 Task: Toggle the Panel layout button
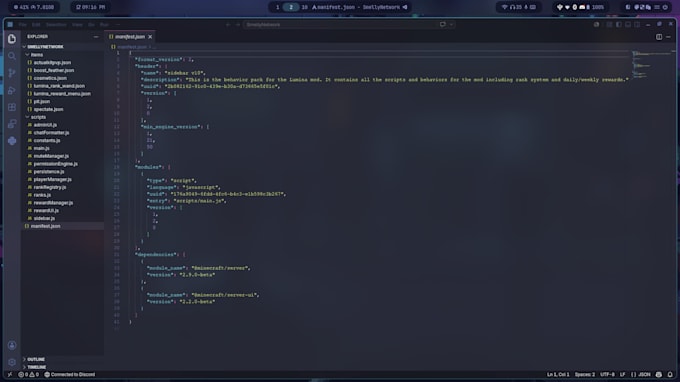[628, 25]
